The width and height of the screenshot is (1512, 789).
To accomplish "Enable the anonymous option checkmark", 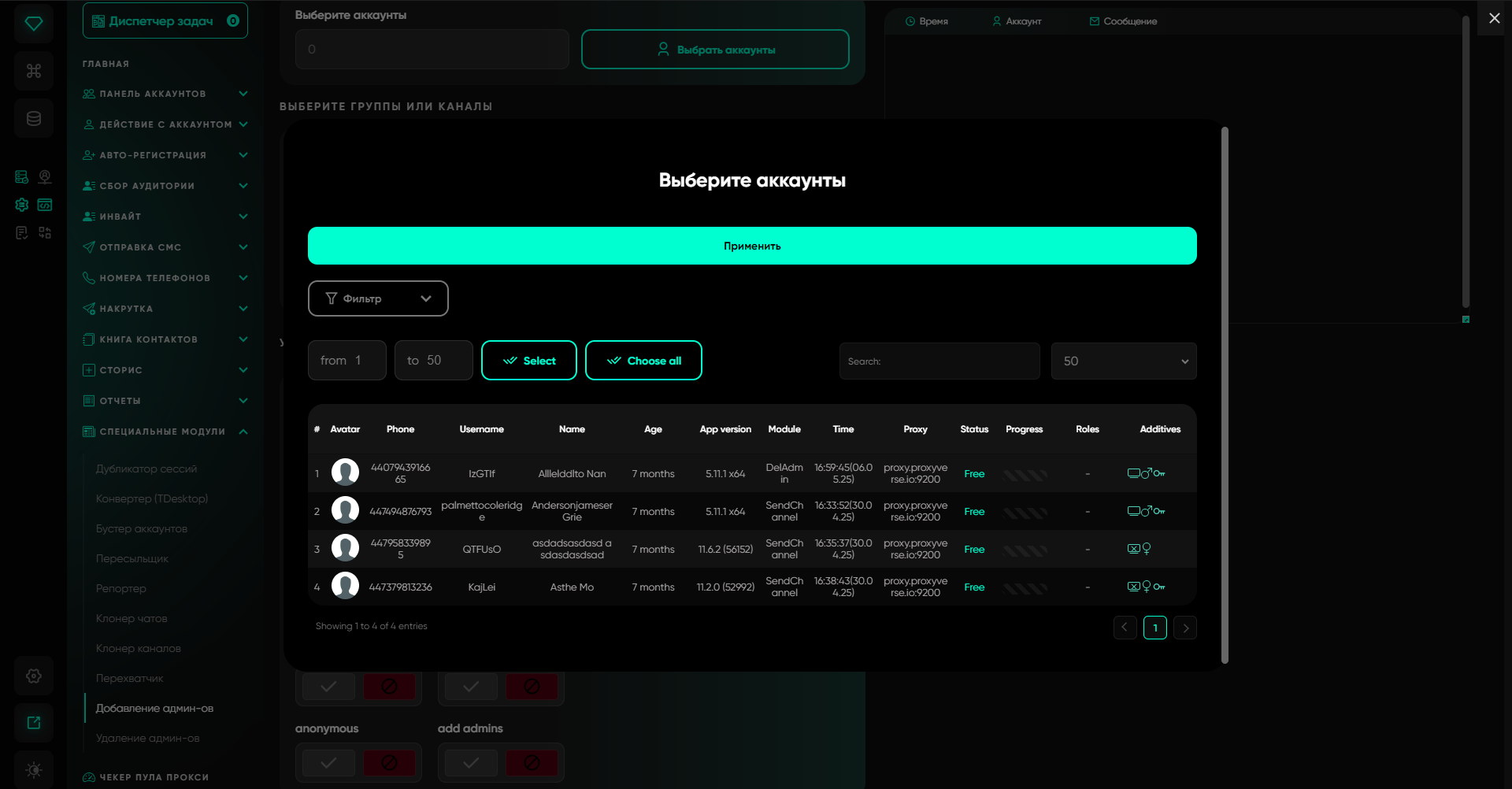I will (x=328, y=762).
